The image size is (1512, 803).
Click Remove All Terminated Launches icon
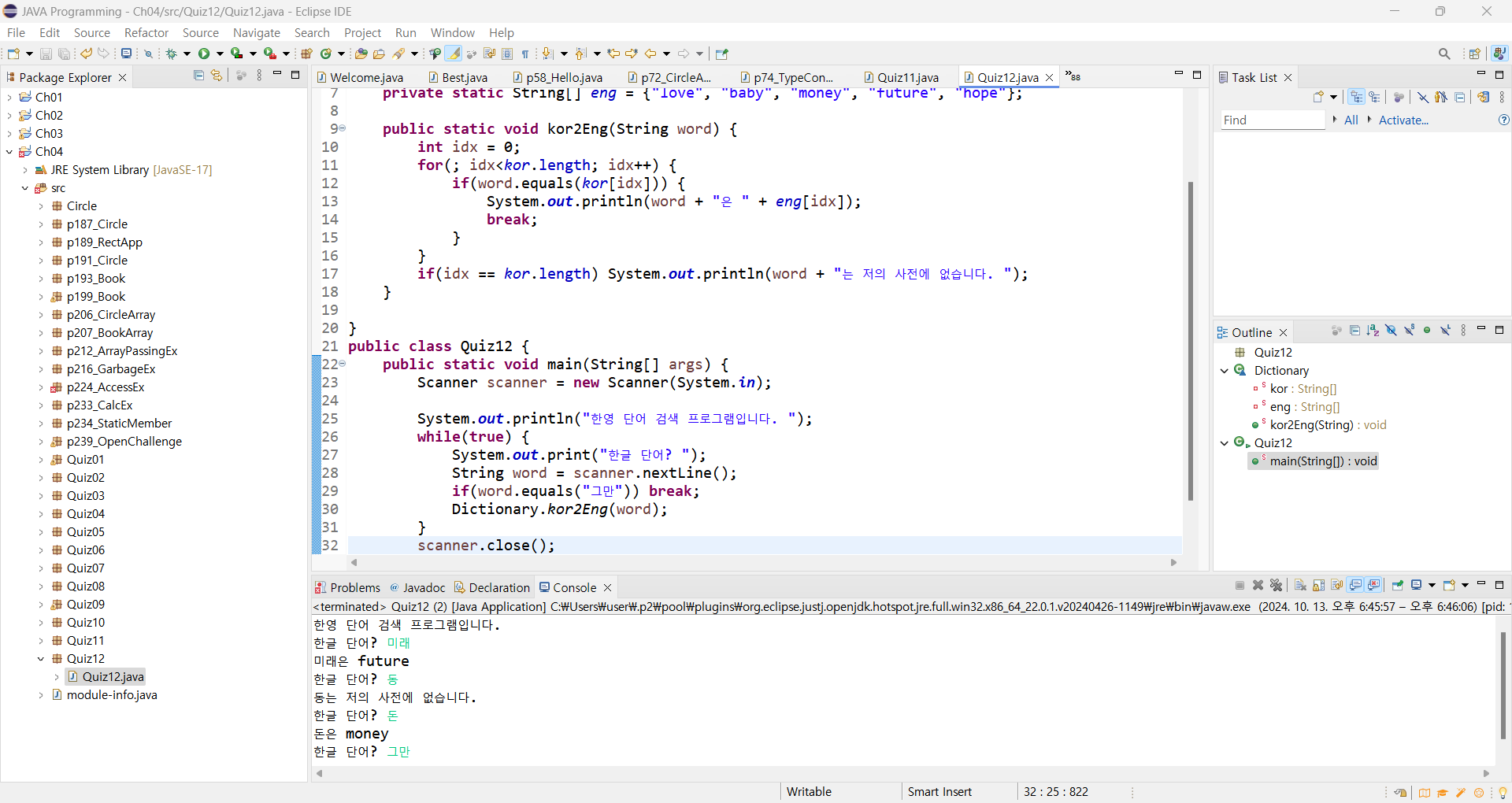click(x=1277, y=585)
